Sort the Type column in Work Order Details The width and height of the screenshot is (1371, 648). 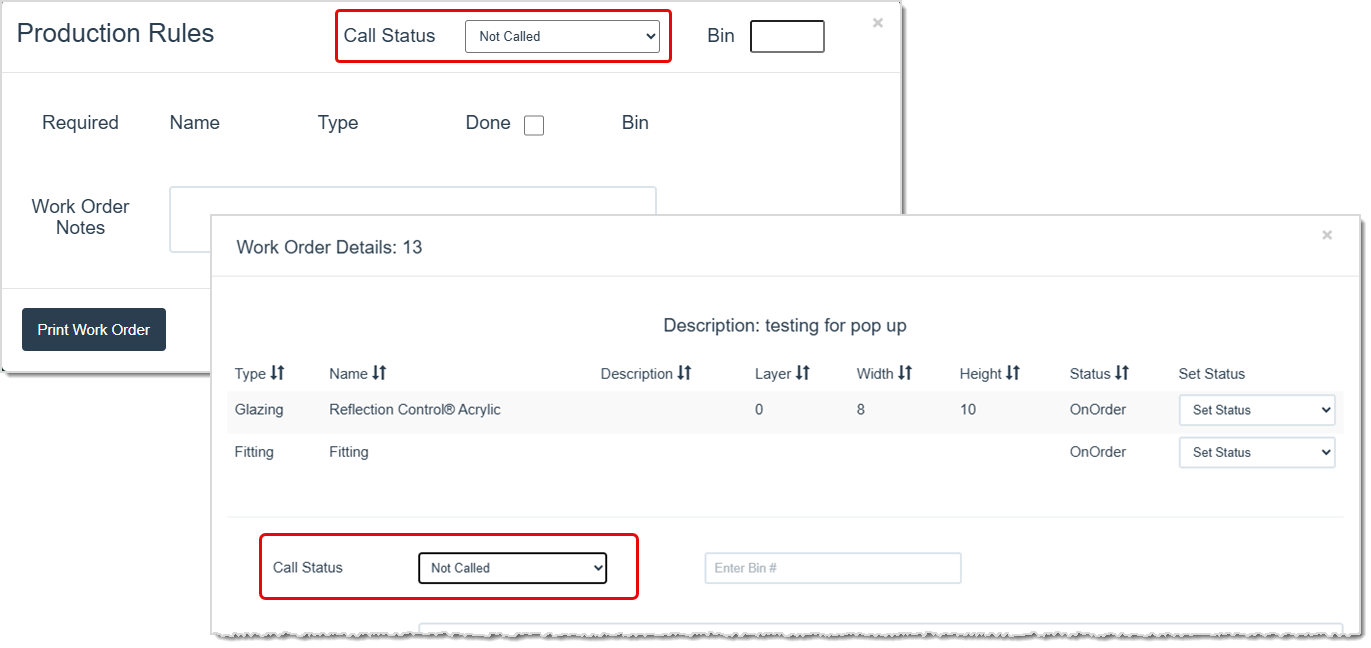[277, 373]
